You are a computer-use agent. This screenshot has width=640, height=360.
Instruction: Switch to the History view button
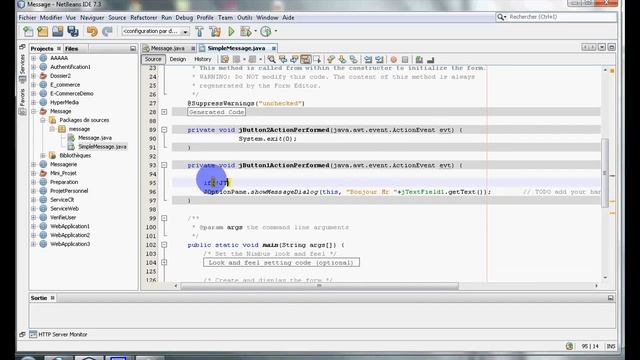coord(202,59)
